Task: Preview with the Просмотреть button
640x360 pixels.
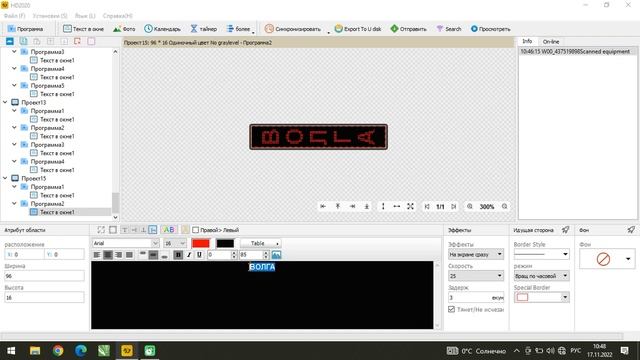Action: coord(490,29)
